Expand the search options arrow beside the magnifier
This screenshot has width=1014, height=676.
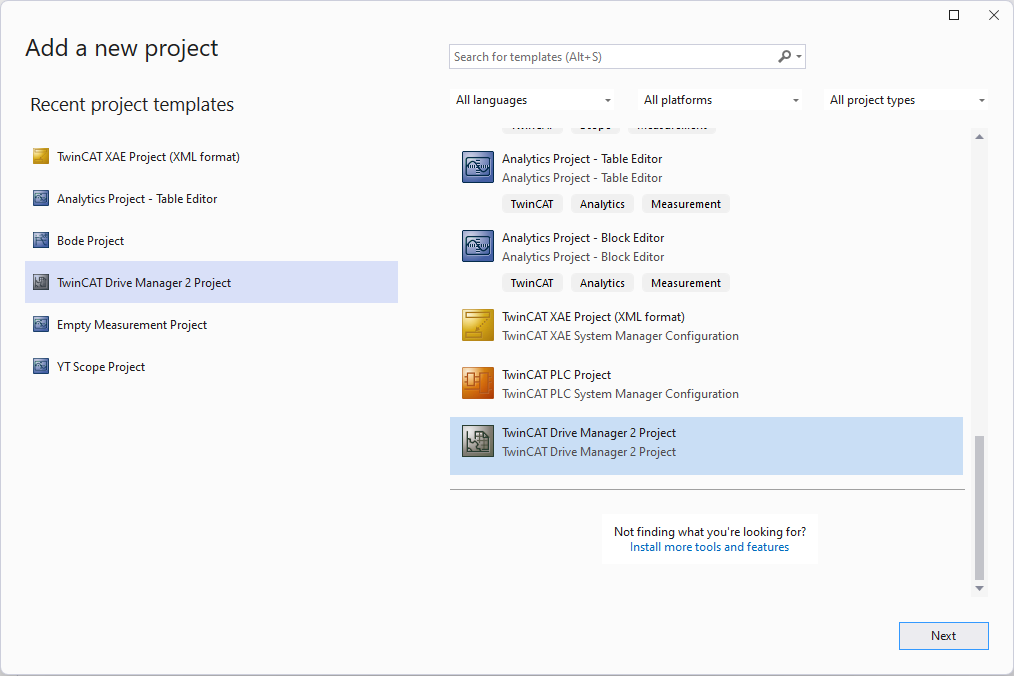point(799,57)
